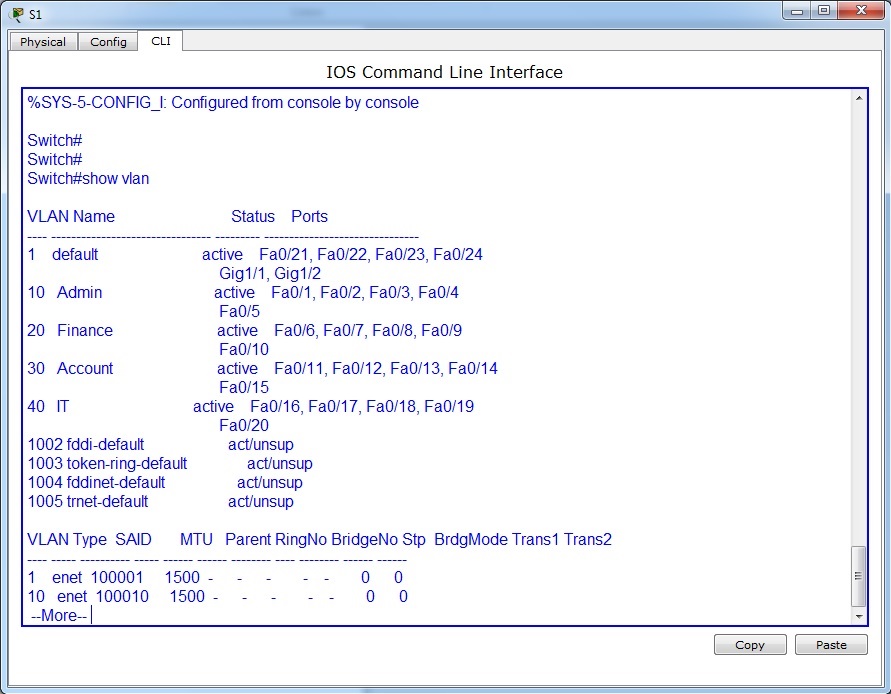Click the S1 window app icon
Screen dimensions: 891x694
[17, 14]
